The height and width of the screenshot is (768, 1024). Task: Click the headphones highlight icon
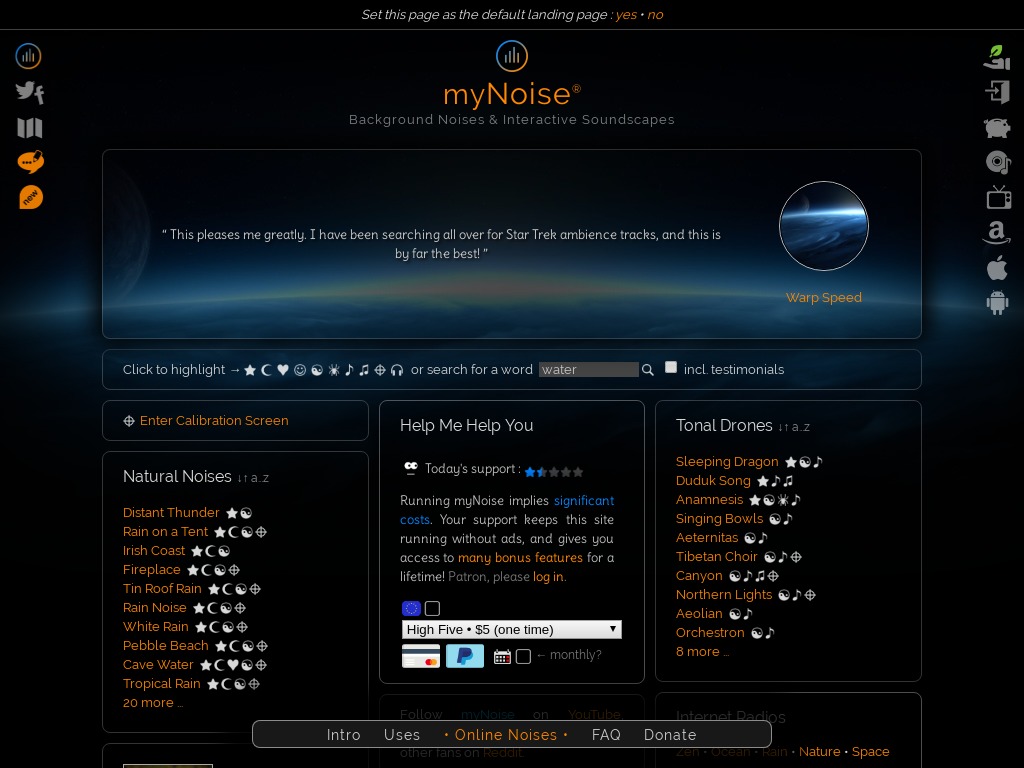(397, 370)
